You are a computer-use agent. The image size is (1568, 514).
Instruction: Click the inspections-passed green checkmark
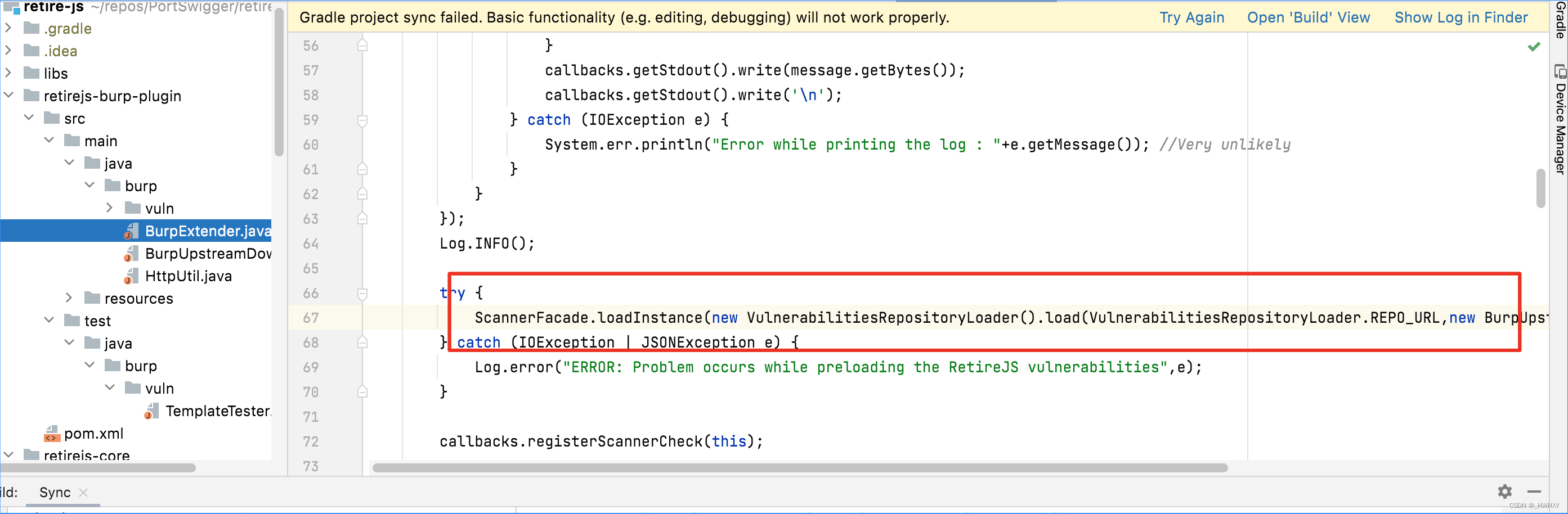click(1534, 46)
